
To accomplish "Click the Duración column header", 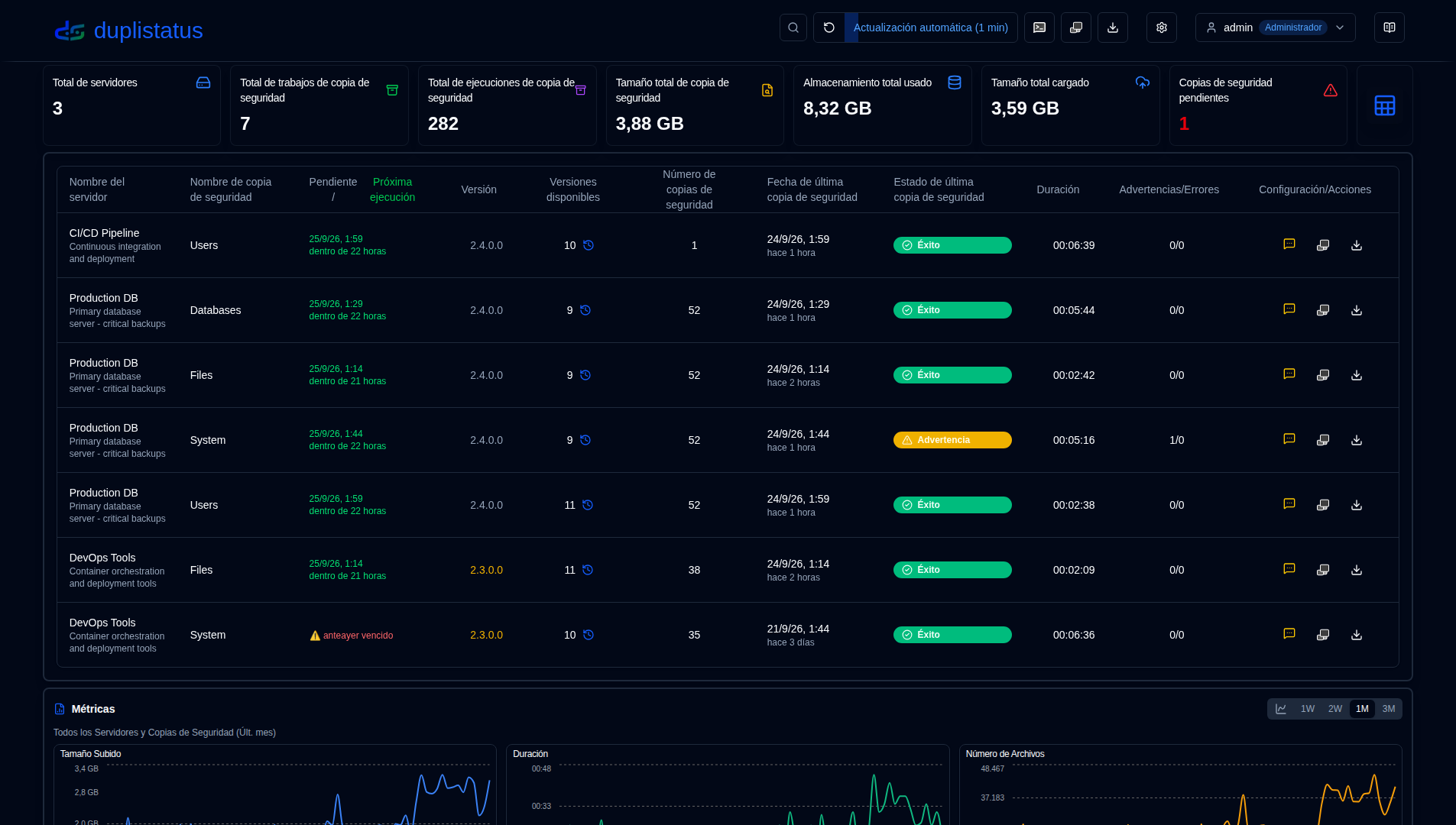I will pyautogui.click(x=1058, y=189).
